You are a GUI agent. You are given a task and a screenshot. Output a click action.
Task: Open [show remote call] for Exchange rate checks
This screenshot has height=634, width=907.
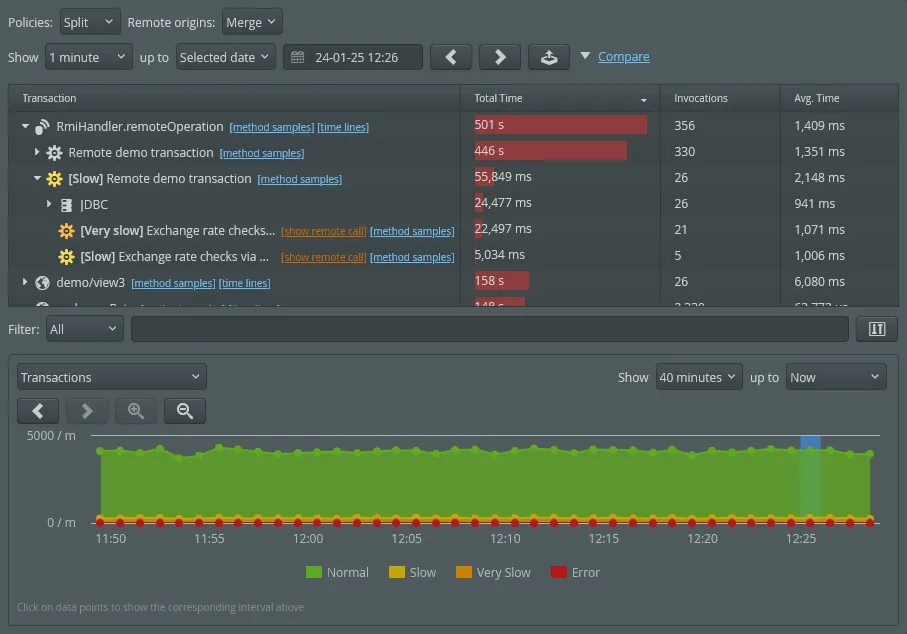pos(324,230)
